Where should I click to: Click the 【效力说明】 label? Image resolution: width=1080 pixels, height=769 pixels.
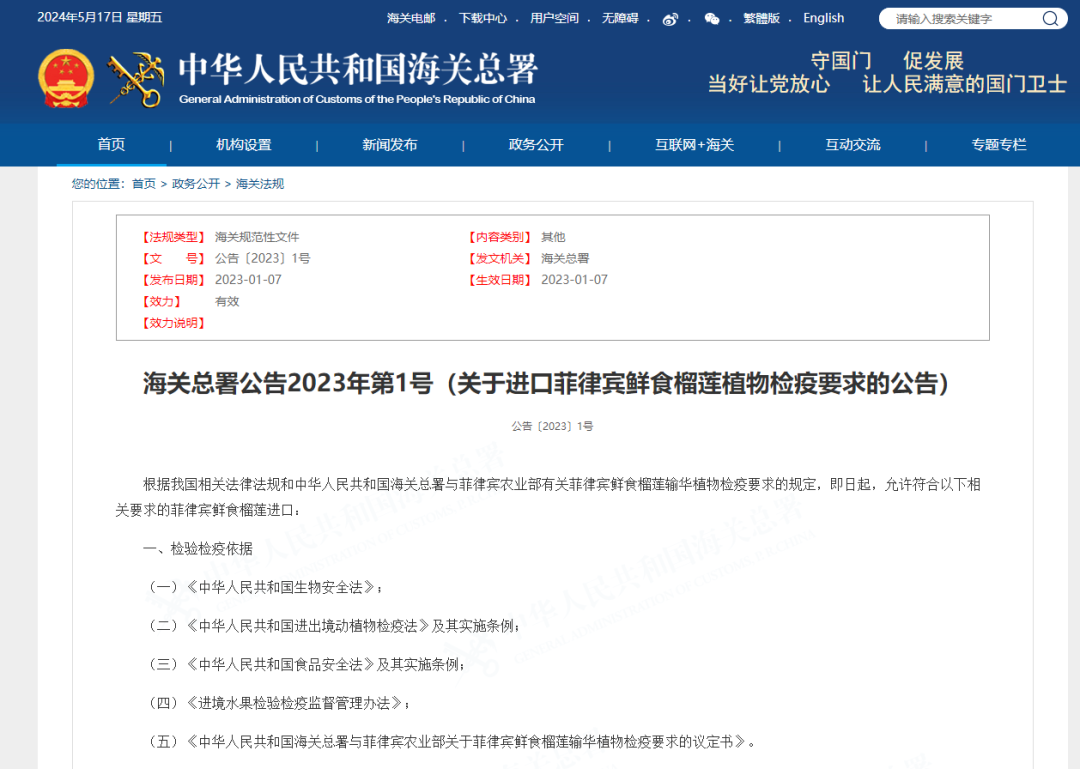point(174,322)
